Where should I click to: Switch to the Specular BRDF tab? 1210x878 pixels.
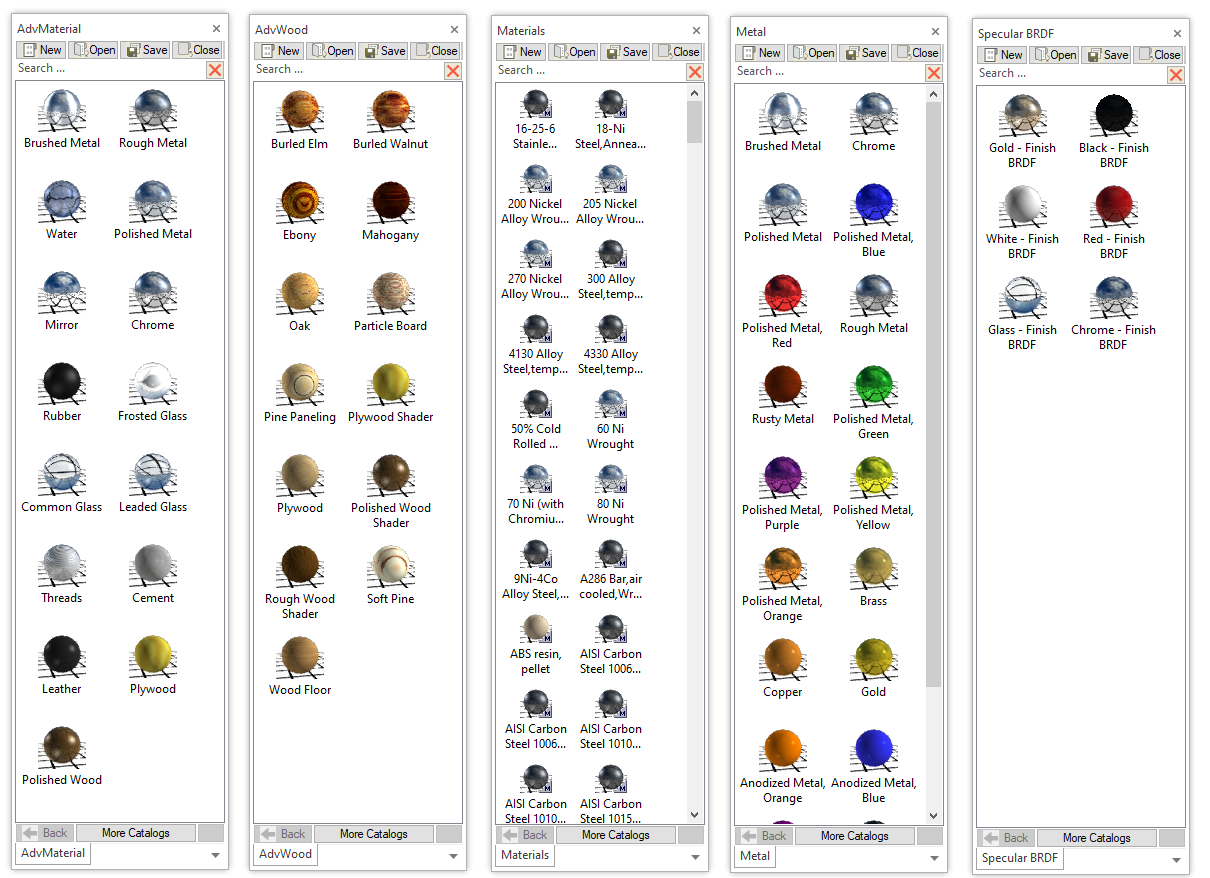click(1018, 858)
